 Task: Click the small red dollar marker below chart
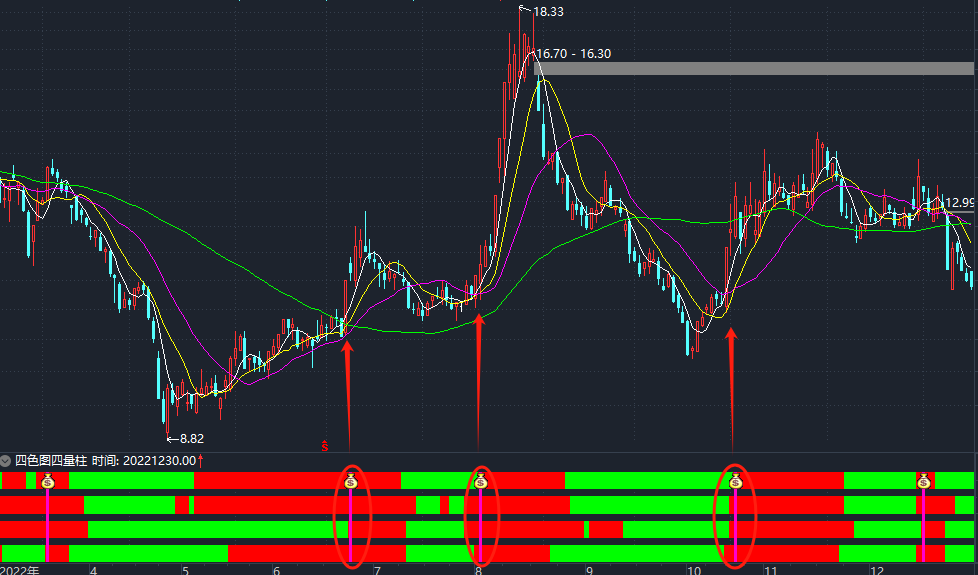(324, 445)
